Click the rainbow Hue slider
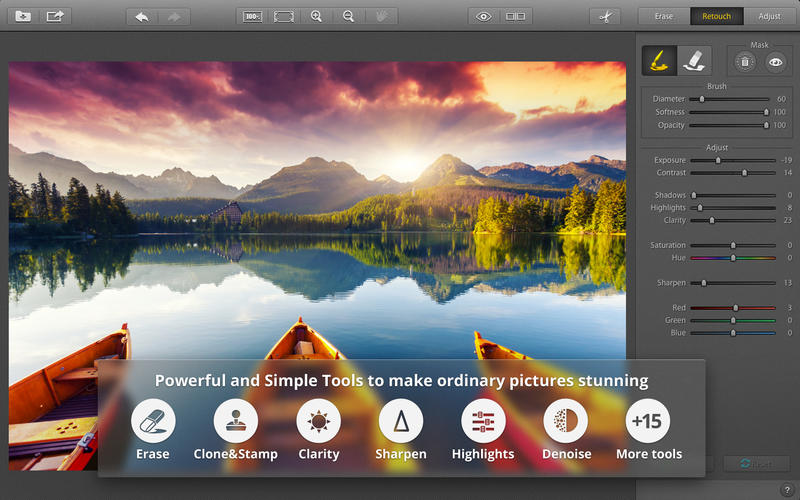The image size is (800, 500). [733, 258]
